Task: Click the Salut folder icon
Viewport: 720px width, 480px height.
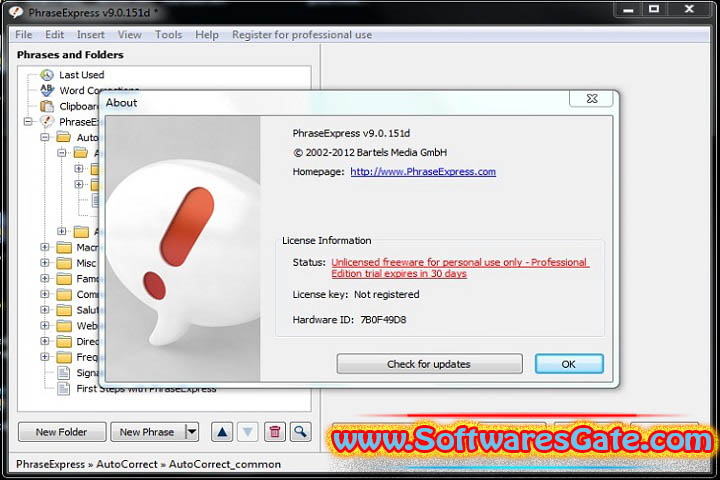Action: click(64, 310)
